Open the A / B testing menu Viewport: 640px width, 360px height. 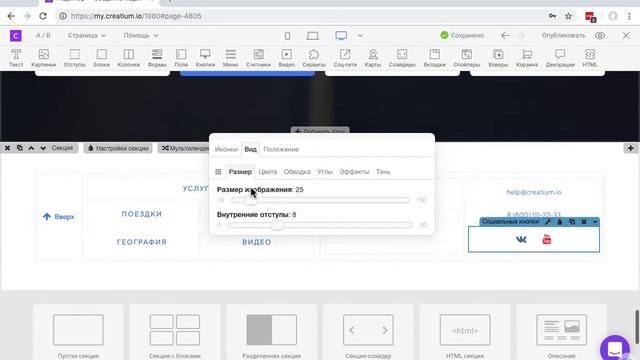pyautogui.click(x=43, y=36)
